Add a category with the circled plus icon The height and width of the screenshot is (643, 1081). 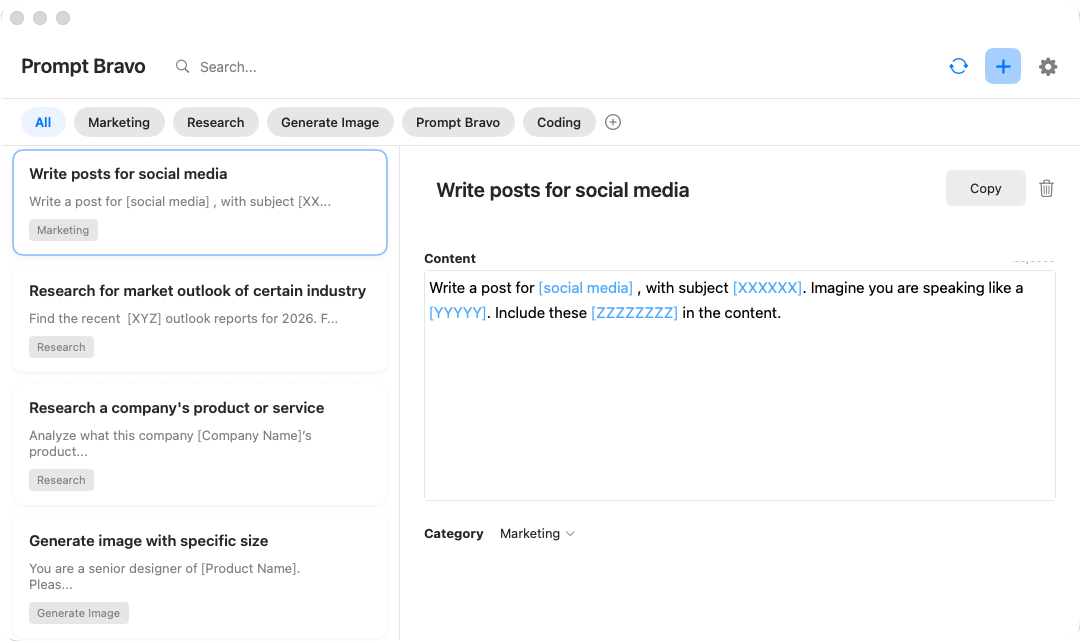tap(614, 122)
